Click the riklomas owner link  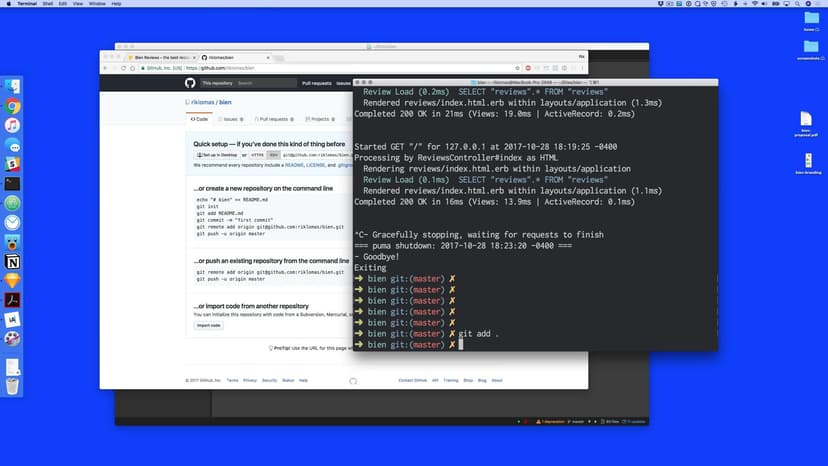pyautogui.click(x=200, y=102)
